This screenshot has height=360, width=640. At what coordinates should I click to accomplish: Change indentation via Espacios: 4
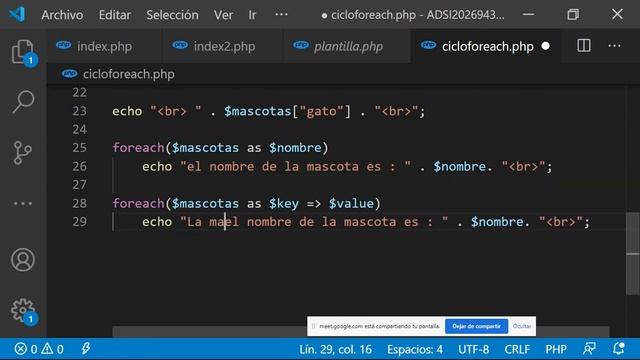(415, 349)
